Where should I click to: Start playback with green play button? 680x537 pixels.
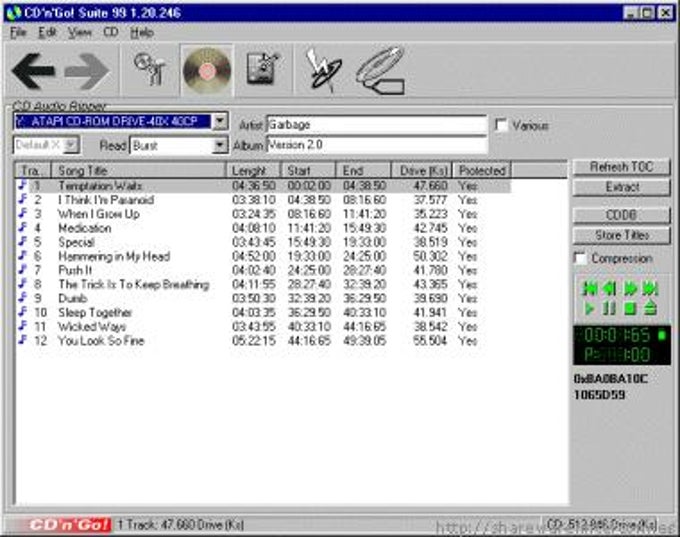point(589,308)
